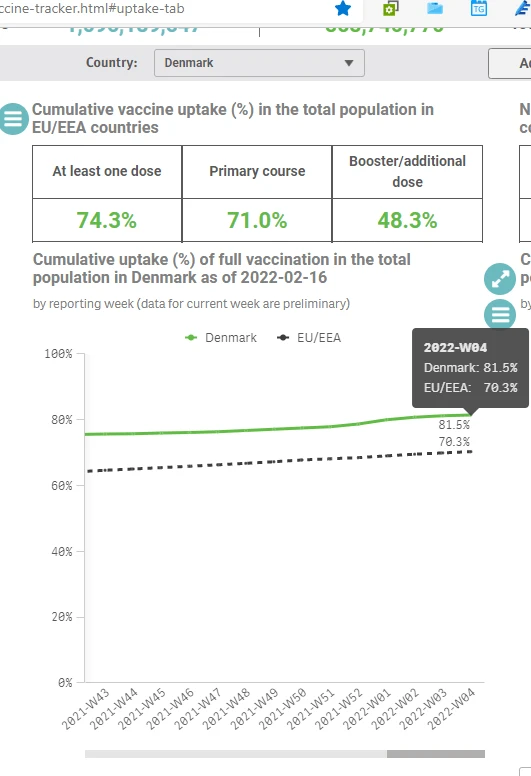Open the teal chart menu icon near tooltip
The height and width of the screenshot is (776, 531).
point(500,314)
